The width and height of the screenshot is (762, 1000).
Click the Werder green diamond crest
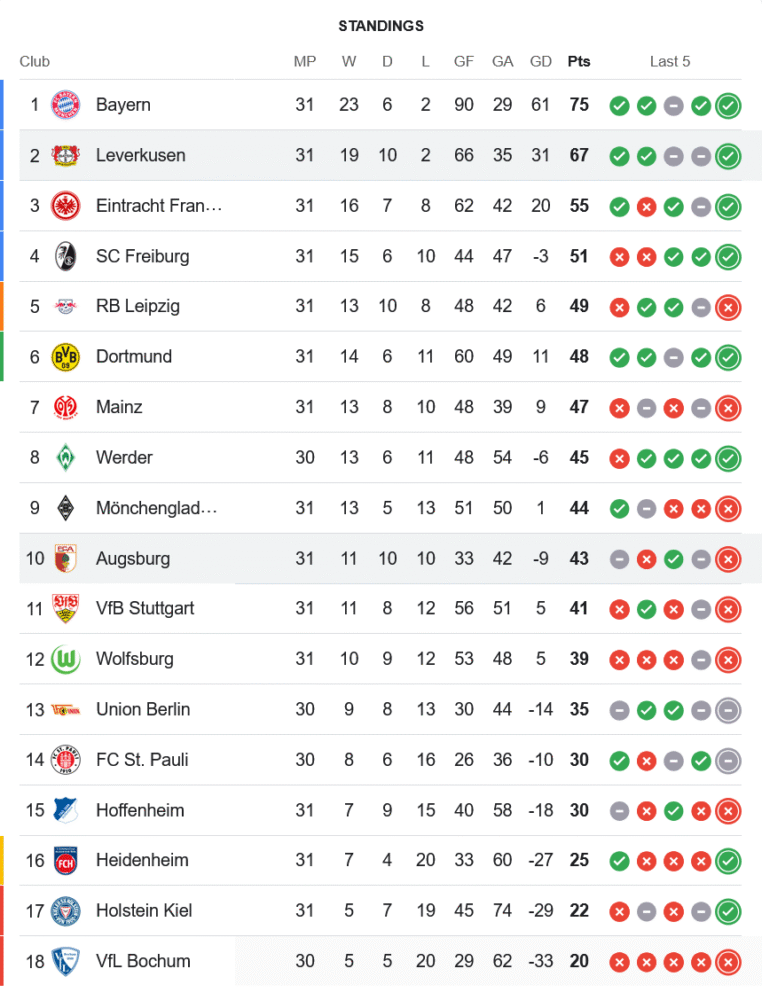tap(66, 457)
